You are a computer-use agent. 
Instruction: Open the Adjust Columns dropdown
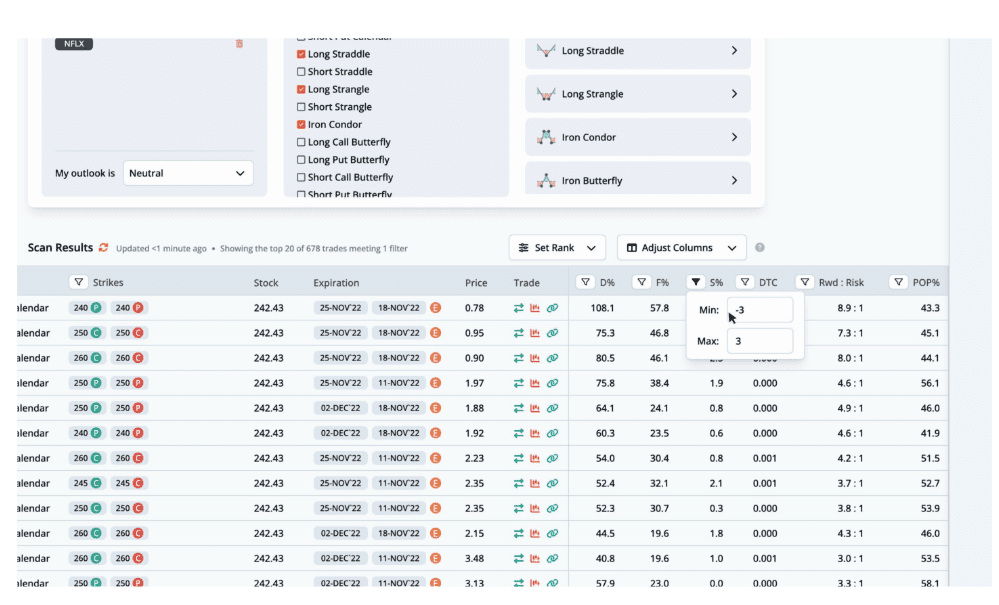[x=681, y=248]
